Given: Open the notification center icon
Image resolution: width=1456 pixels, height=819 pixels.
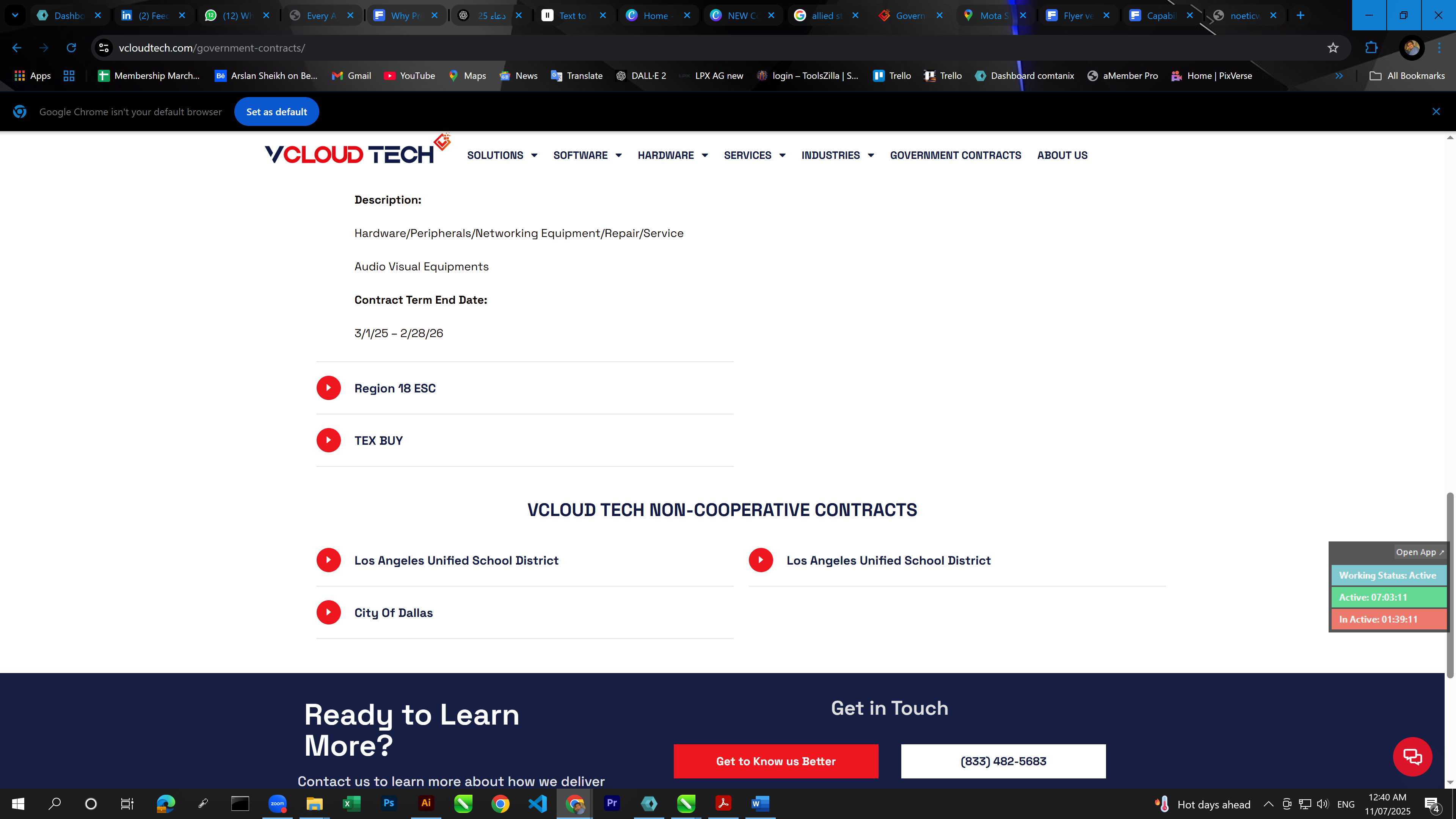Looking at the screenshot, I should [1432, 804].
